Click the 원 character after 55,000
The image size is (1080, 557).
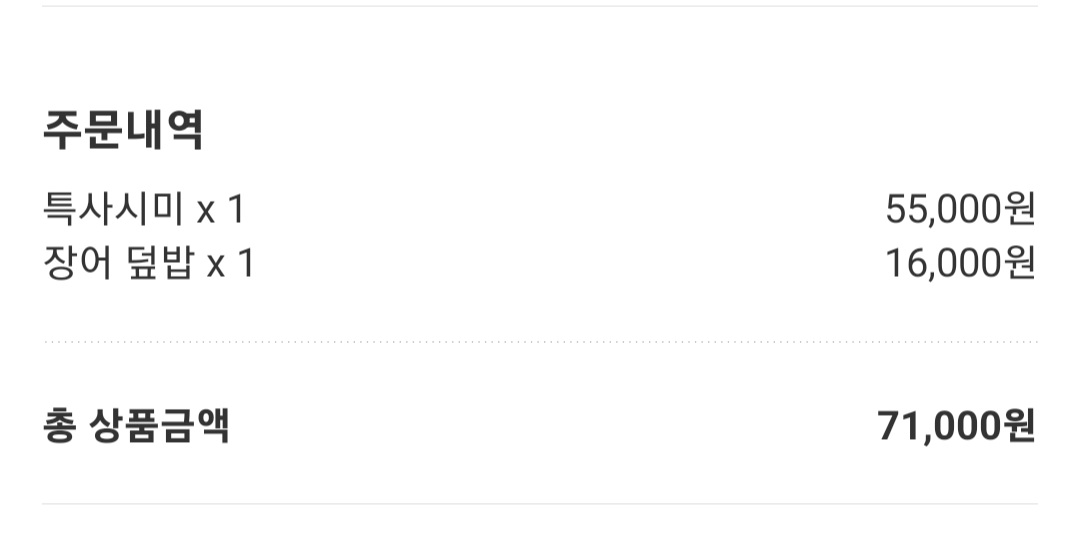coord(1019,209)
